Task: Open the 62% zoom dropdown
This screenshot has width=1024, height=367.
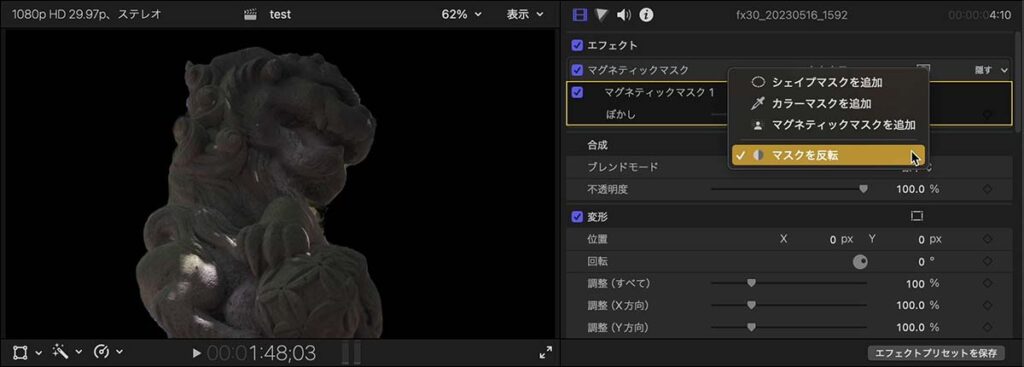Action: point(462,14)
